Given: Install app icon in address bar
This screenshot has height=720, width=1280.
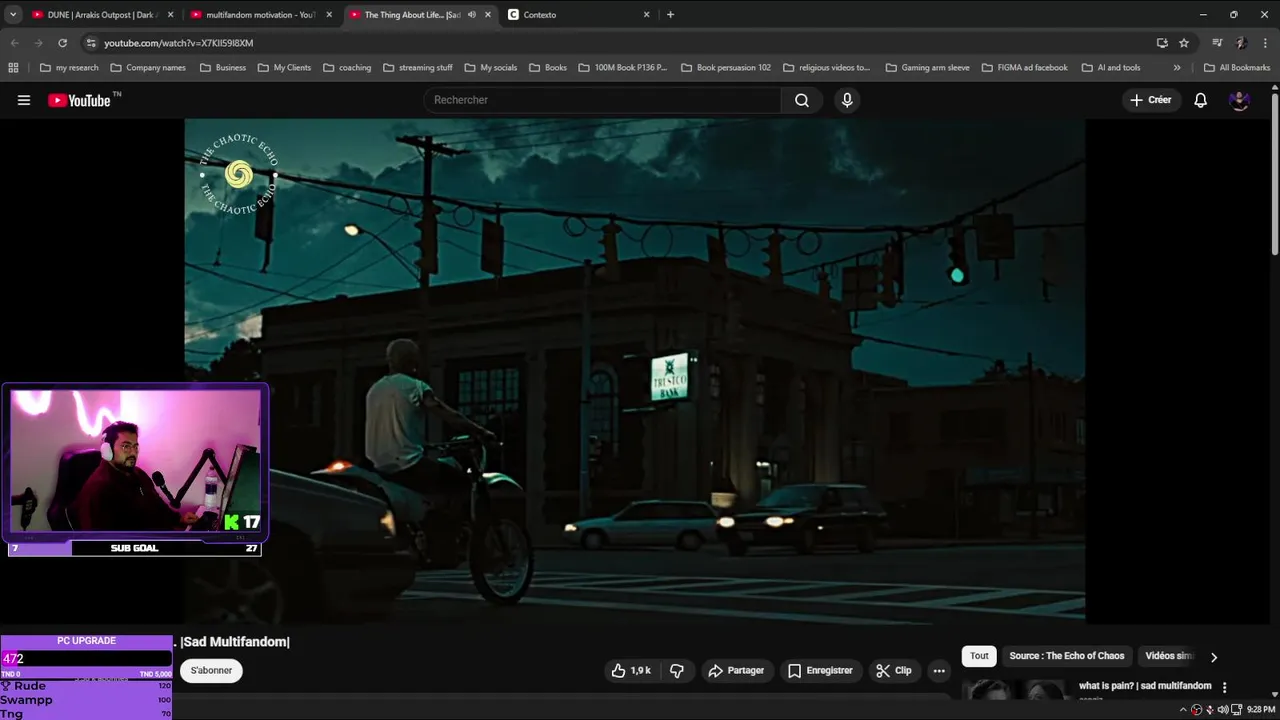Looking at the screenshot, I should point(1162,43).
